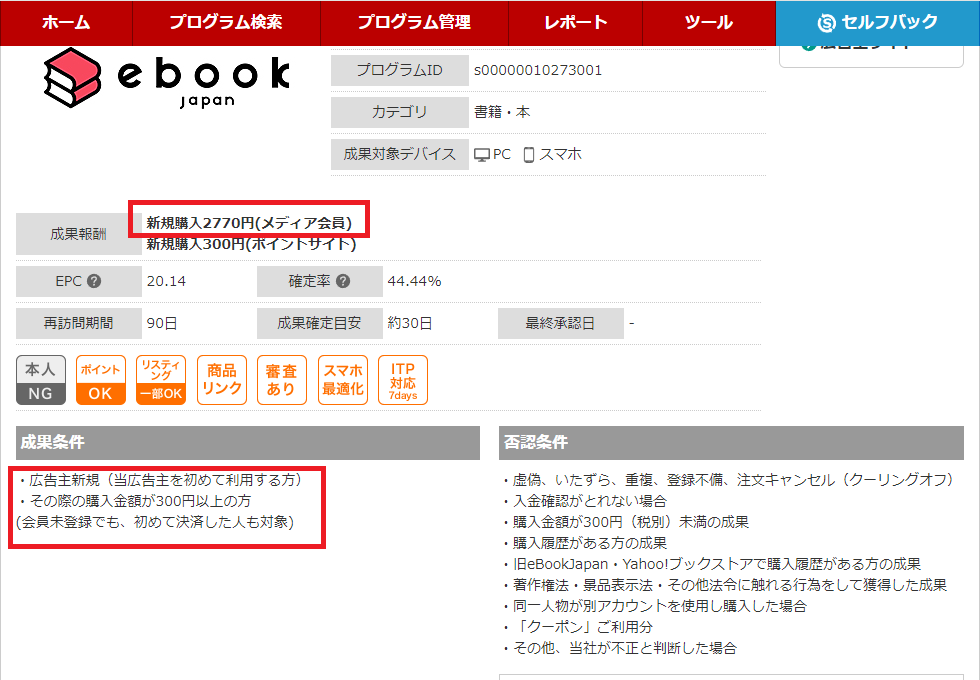
Task: Click the ITP対応 7days badge icon
Action: pos(403,381)
